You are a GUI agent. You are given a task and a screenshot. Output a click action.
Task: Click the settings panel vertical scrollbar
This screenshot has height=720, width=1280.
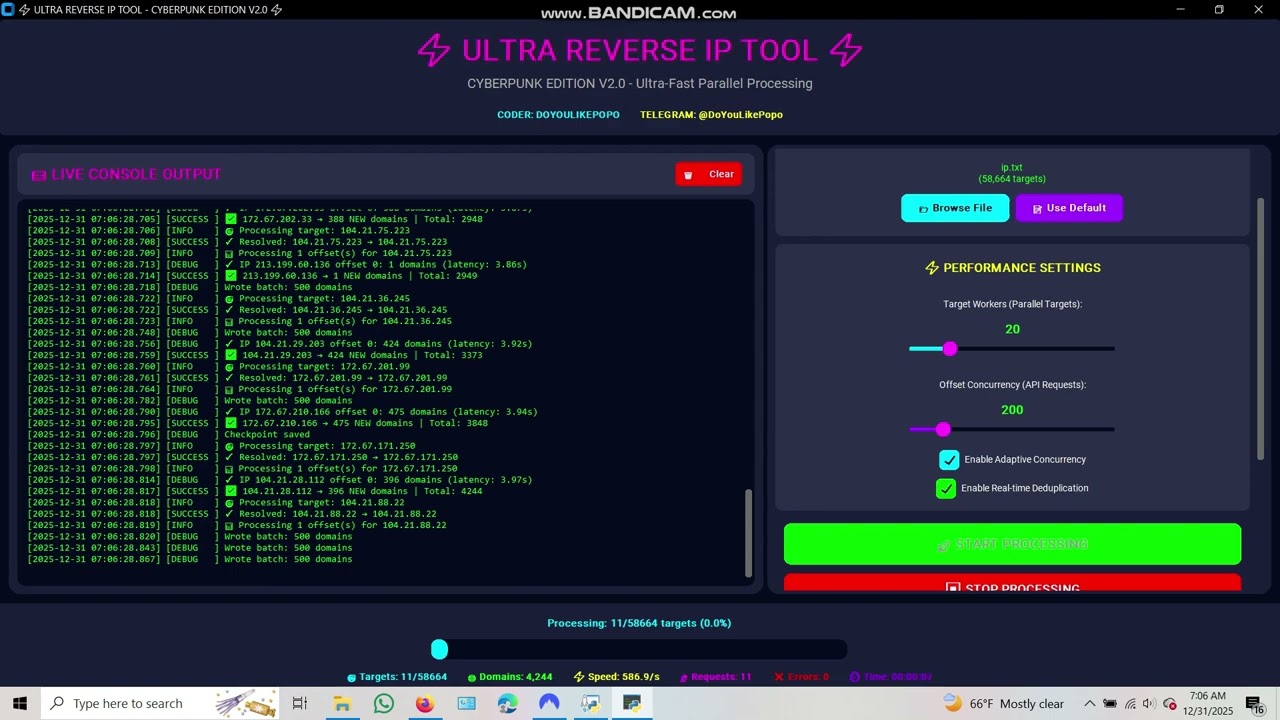point(1260,330)
